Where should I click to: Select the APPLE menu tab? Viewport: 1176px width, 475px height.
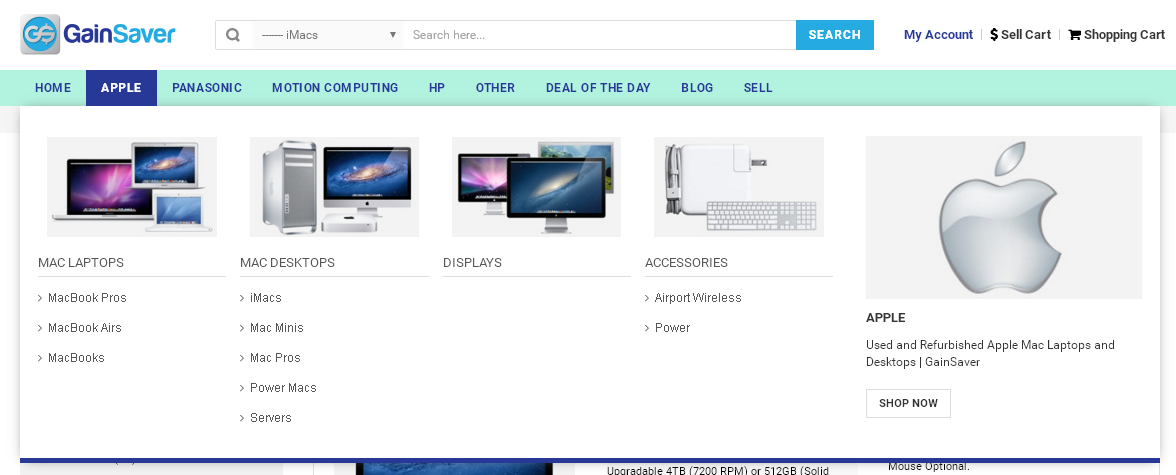pos(122,88)
